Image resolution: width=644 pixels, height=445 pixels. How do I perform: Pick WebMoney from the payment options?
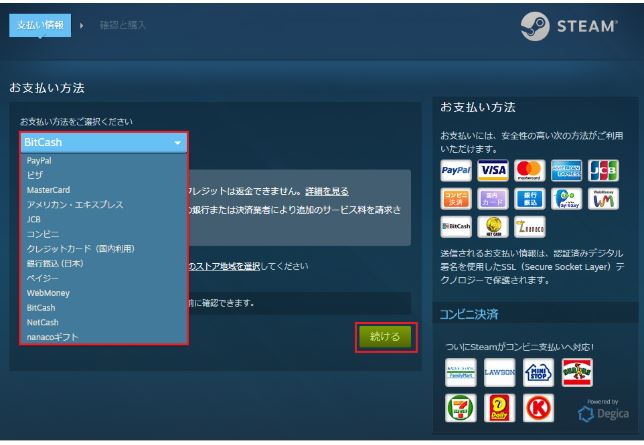tap(46, 293)
